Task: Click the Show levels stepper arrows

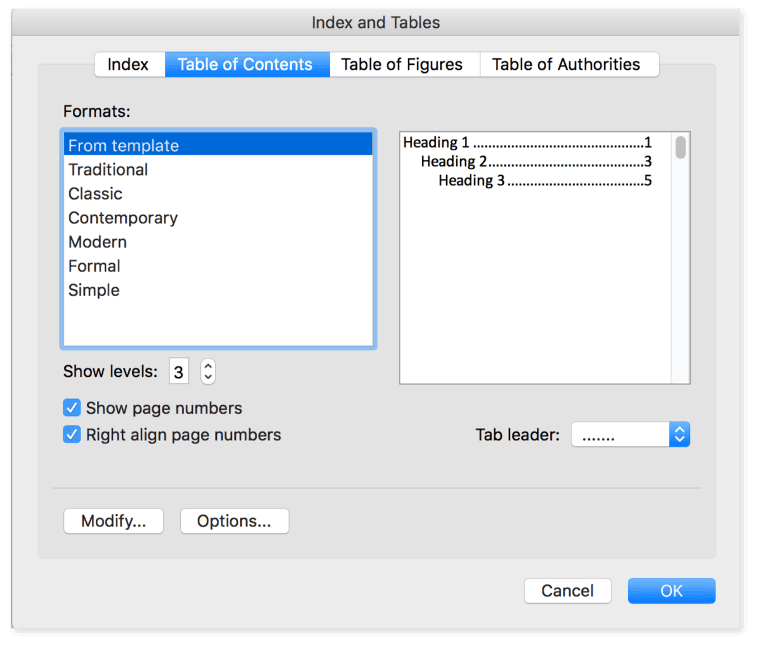Action: 208,372
